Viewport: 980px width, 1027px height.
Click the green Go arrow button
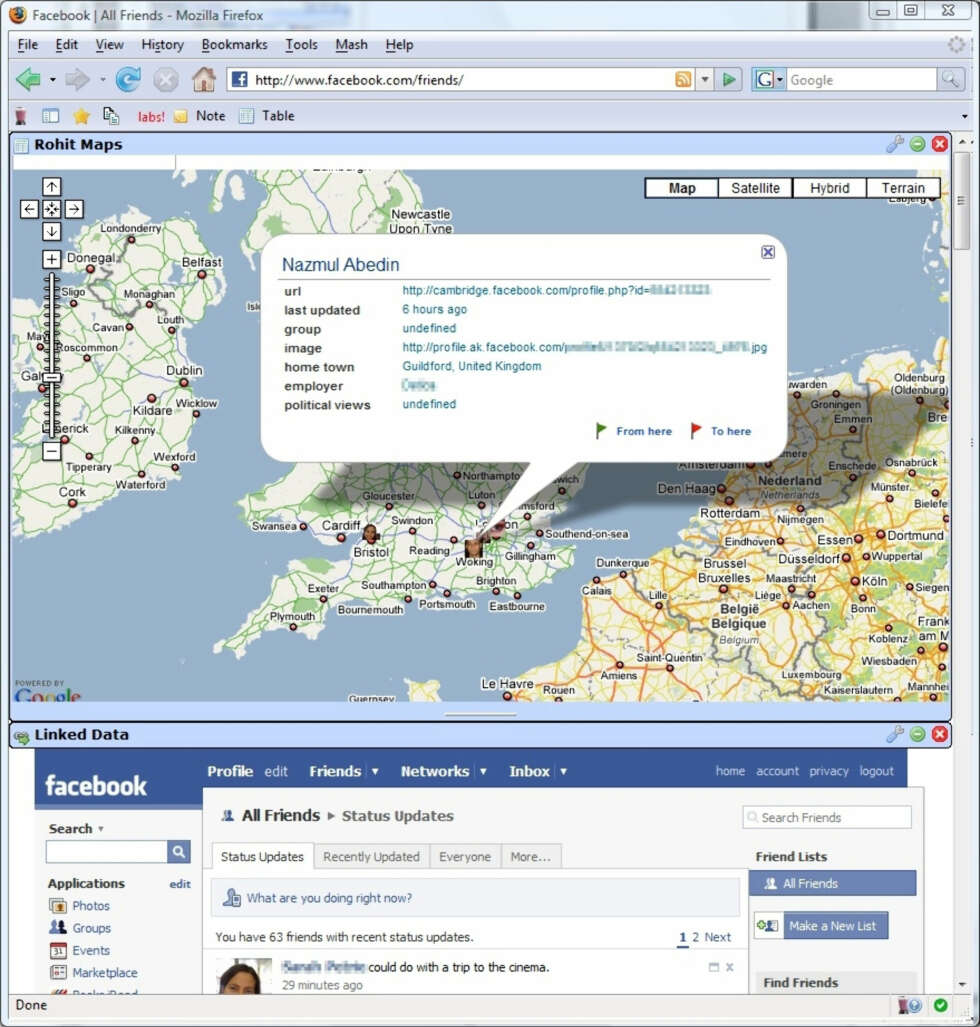(x=728, y=80)
